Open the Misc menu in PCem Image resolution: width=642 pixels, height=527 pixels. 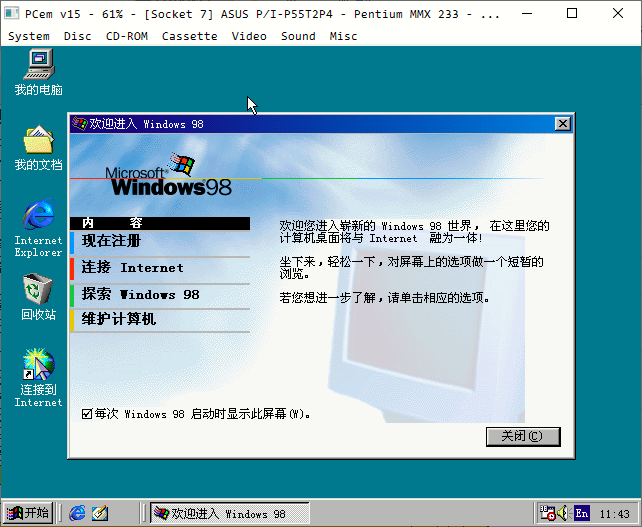[x=343, y=36]
